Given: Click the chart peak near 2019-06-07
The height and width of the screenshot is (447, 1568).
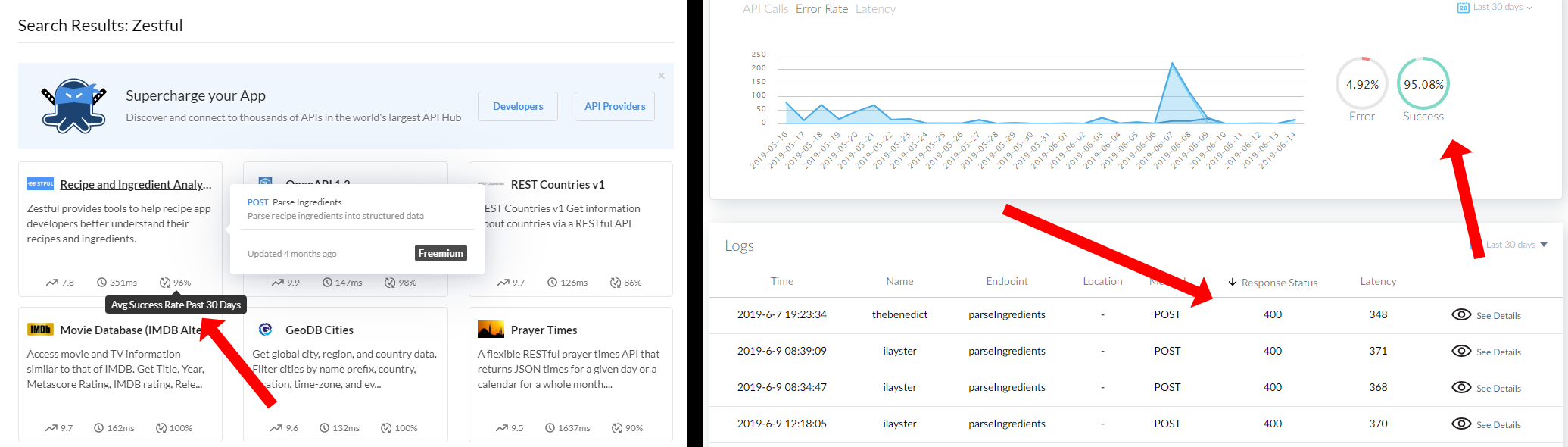Looking at the screenshot, I should coord(1173,64).
